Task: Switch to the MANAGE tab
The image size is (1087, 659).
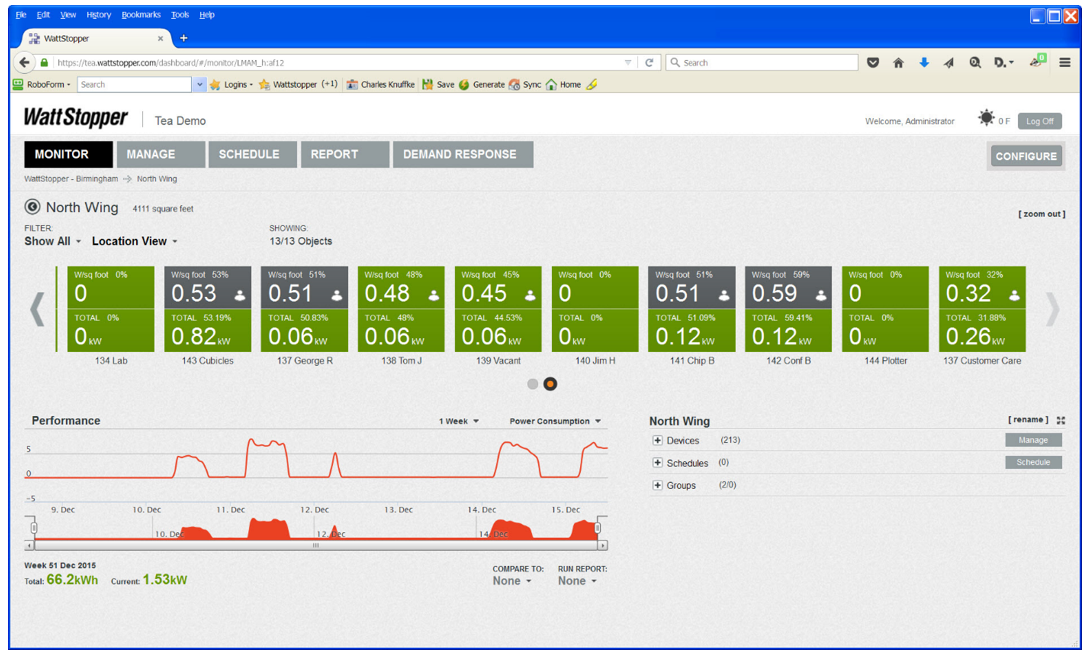Action: coord(161,155)
